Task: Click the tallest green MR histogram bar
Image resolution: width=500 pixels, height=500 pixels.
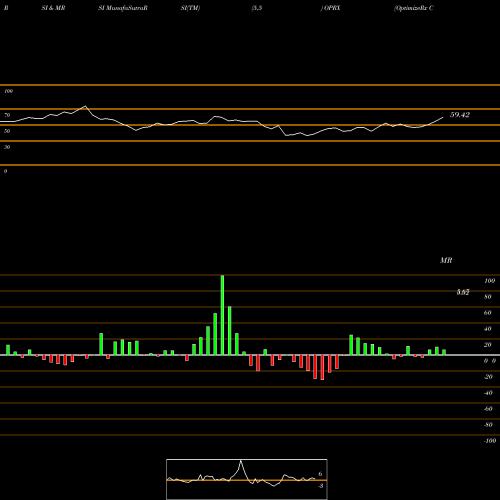Action: pyautogui.click(x=222, y=315)
